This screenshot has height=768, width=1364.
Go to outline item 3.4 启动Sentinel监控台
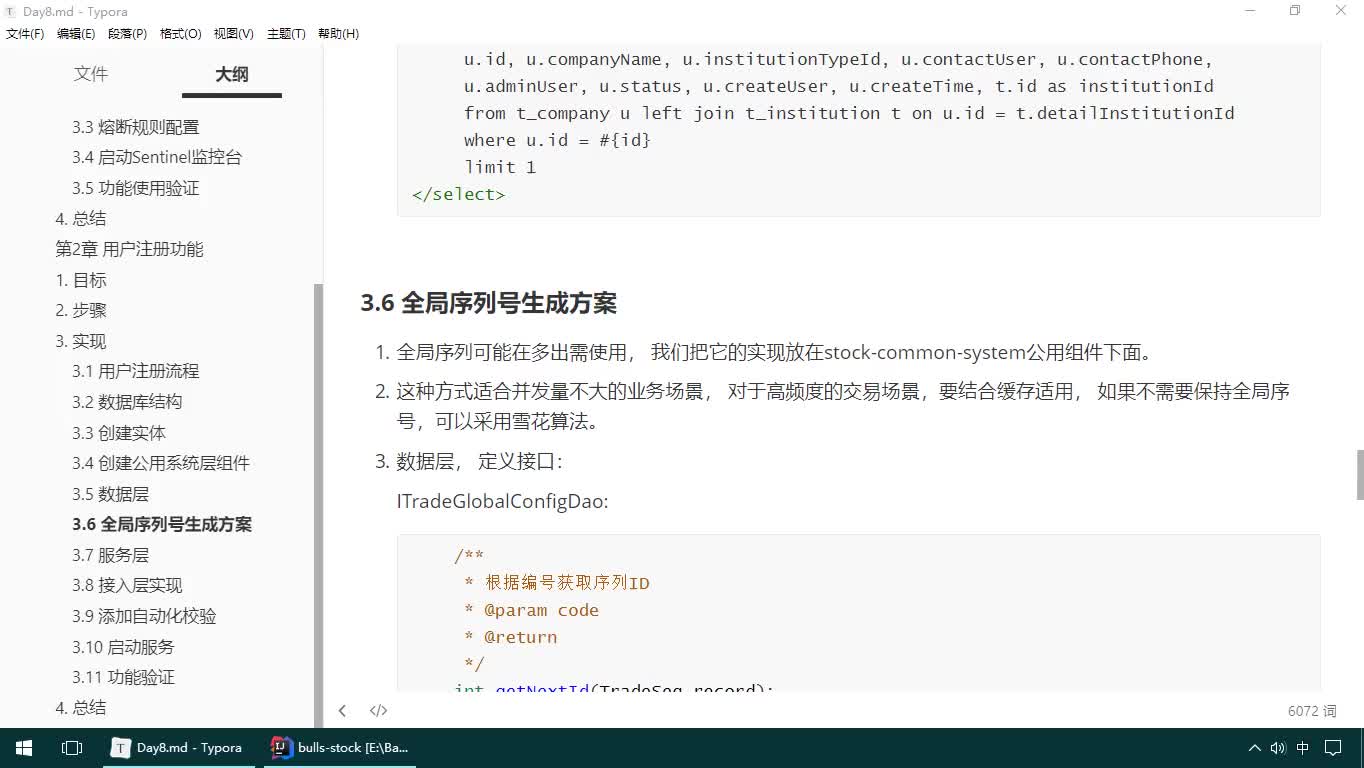tap(156, 157)
